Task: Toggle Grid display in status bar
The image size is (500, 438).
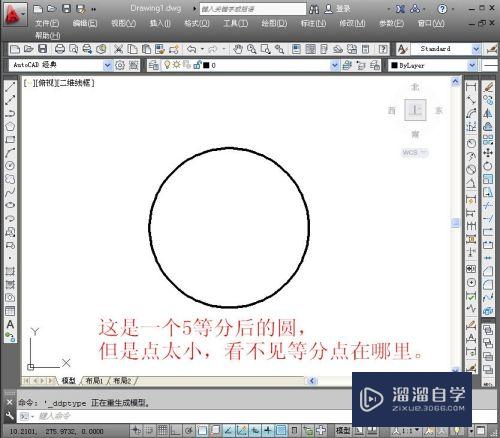Action: (162, 430)
